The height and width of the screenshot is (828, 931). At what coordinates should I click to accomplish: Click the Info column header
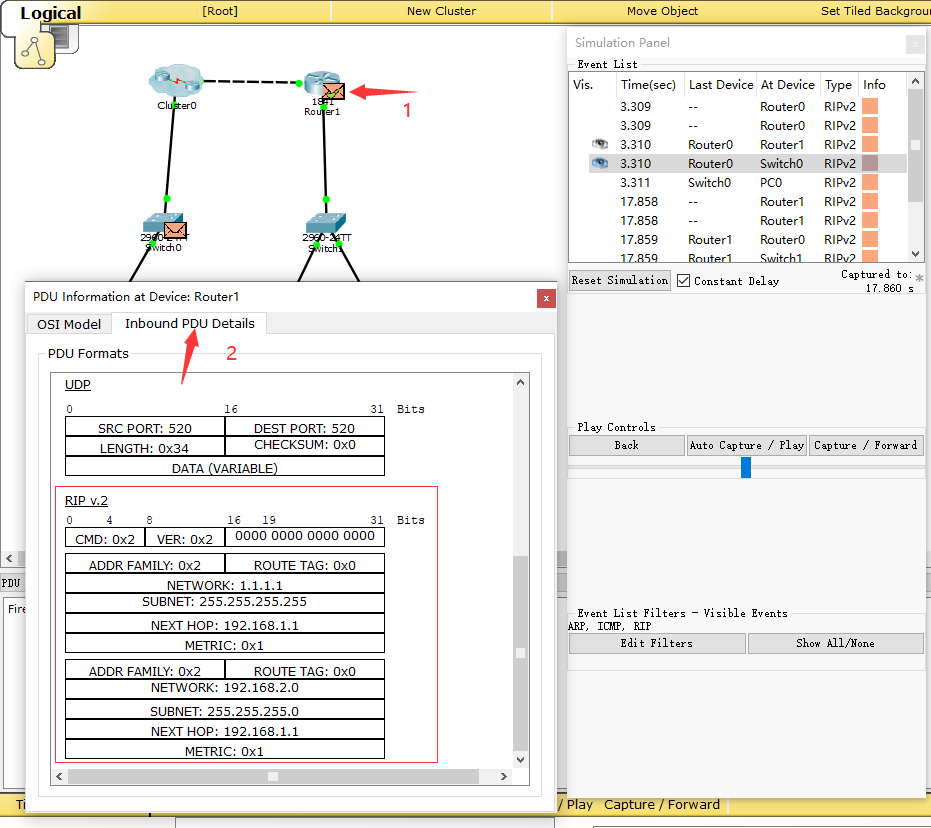pos(874,85)
